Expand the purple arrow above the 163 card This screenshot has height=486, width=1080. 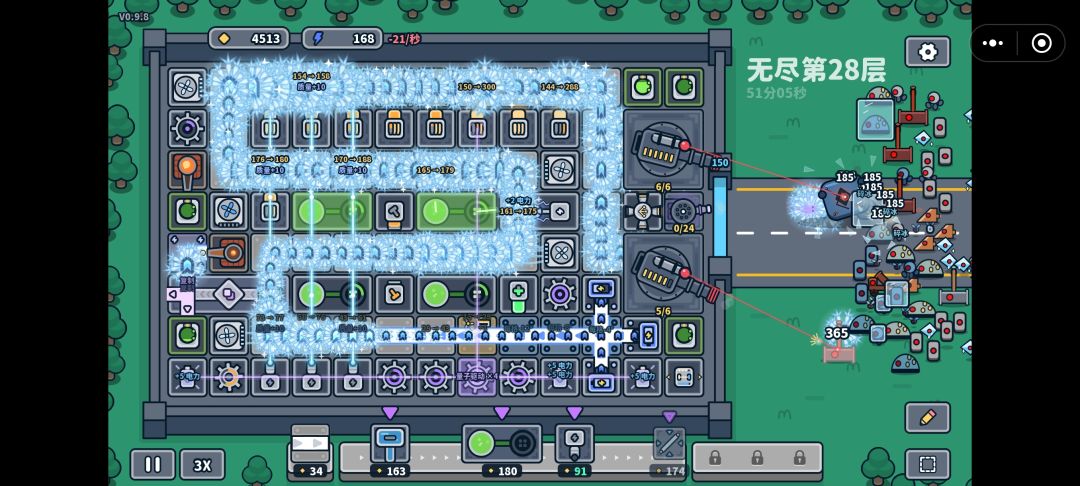pyautogui.click(x=390, y=412)
